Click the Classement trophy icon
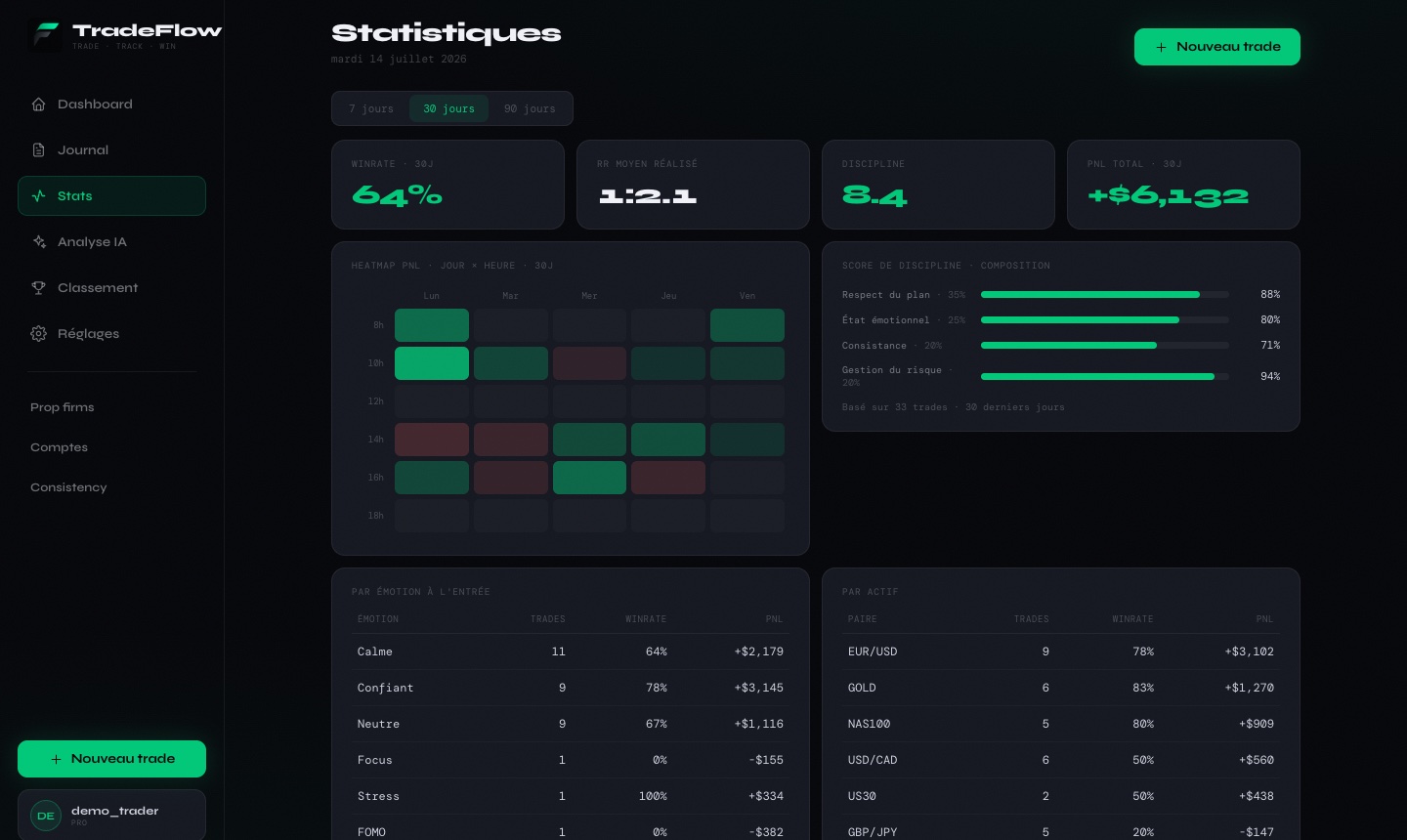The image size is (1407, 840). tap(39, 288)
